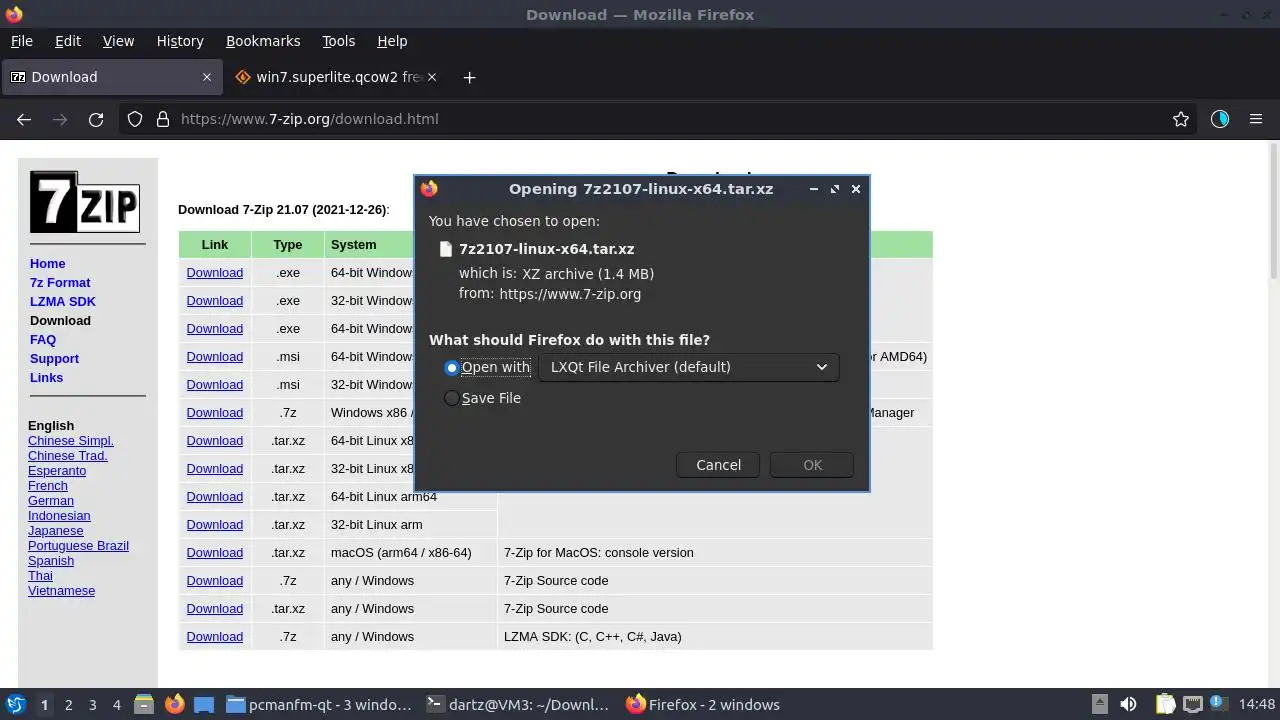
Task: Open the FAQ sidebar link
Action: [x=43, y=340]
